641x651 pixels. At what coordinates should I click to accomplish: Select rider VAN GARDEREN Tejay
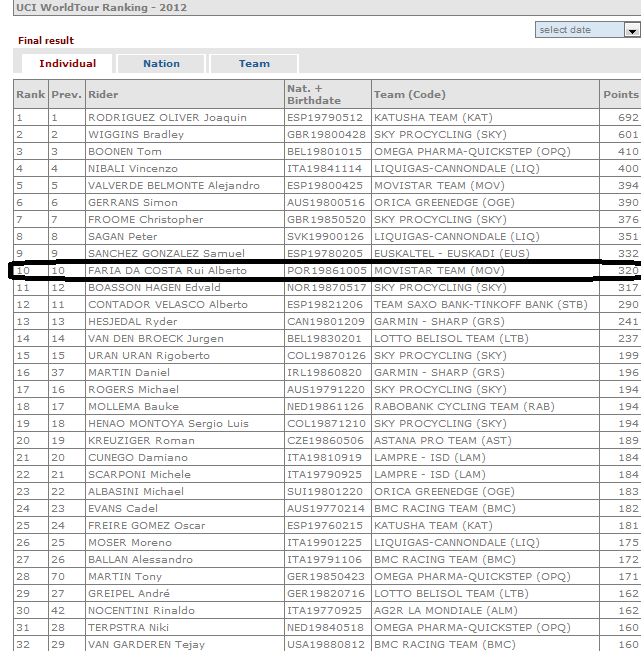click(147, 644)
